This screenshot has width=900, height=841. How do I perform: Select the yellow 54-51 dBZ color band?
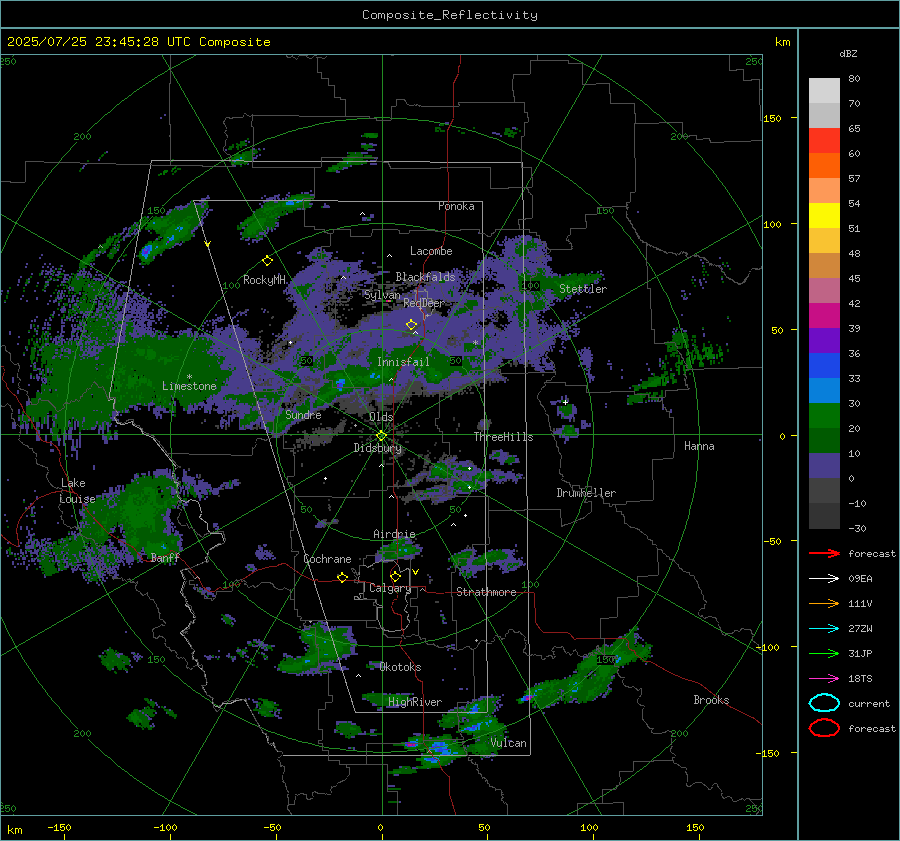(x=824, y=216)
